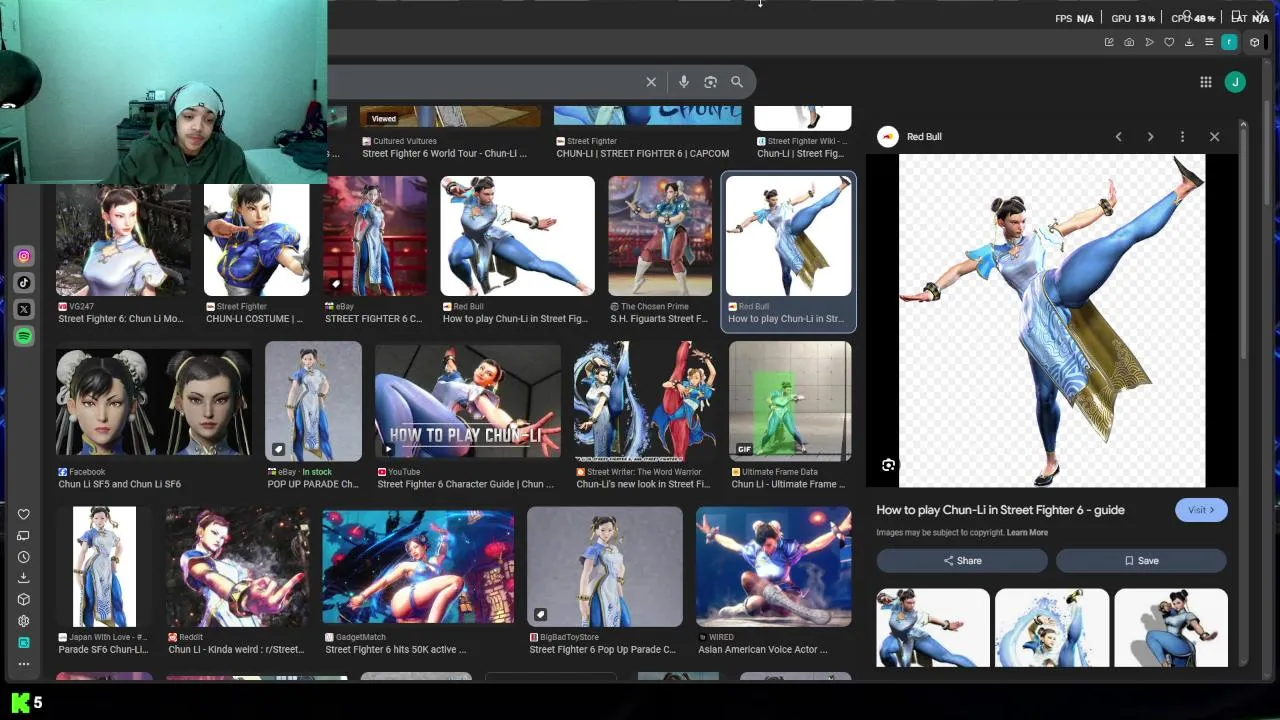Show the next image in the preview panel
Viewport: 1280px width, 720px height.
pyautogui.click(x=1150, y=137)
